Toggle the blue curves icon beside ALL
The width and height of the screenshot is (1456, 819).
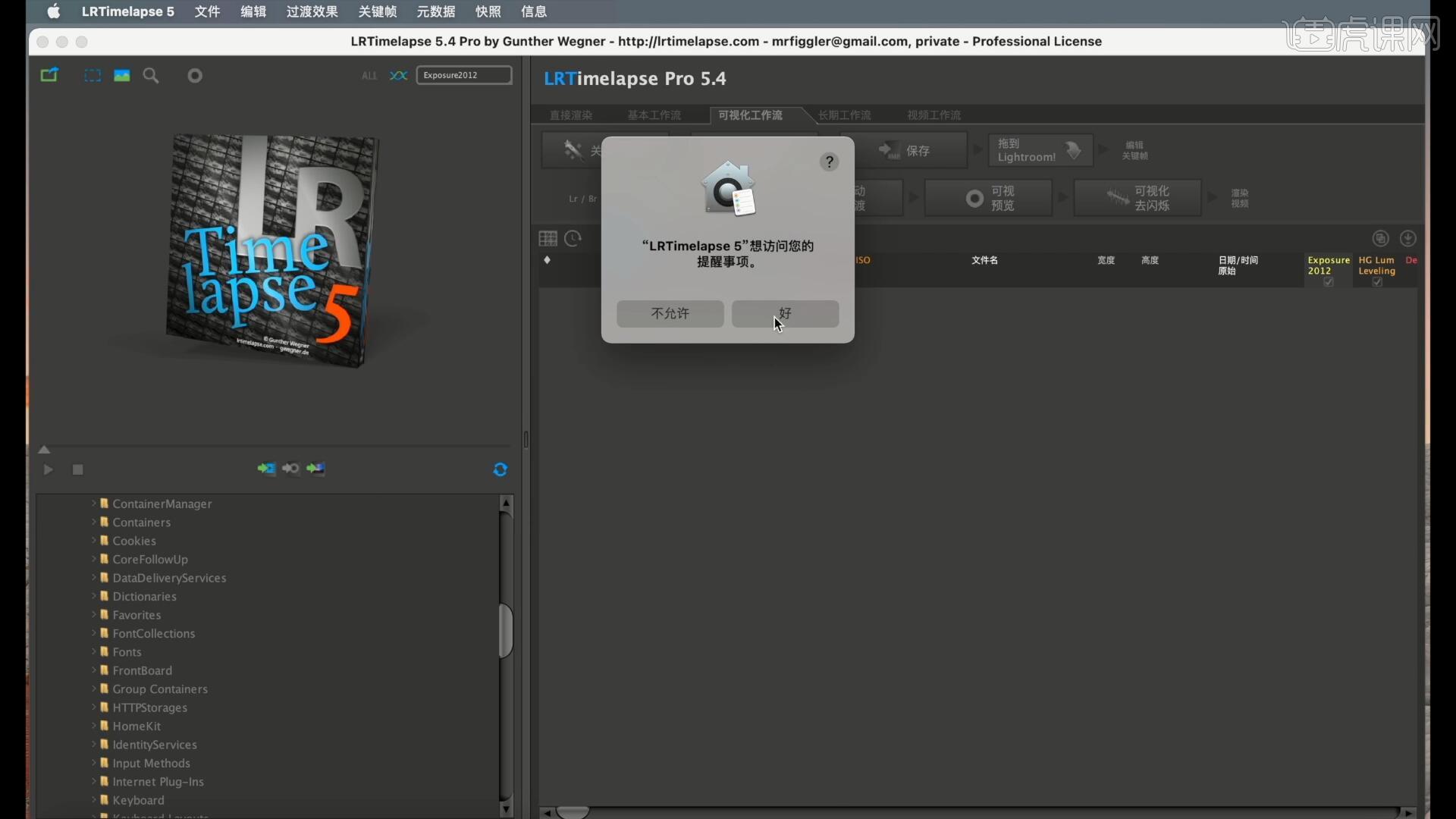click(x=398, y=75)
